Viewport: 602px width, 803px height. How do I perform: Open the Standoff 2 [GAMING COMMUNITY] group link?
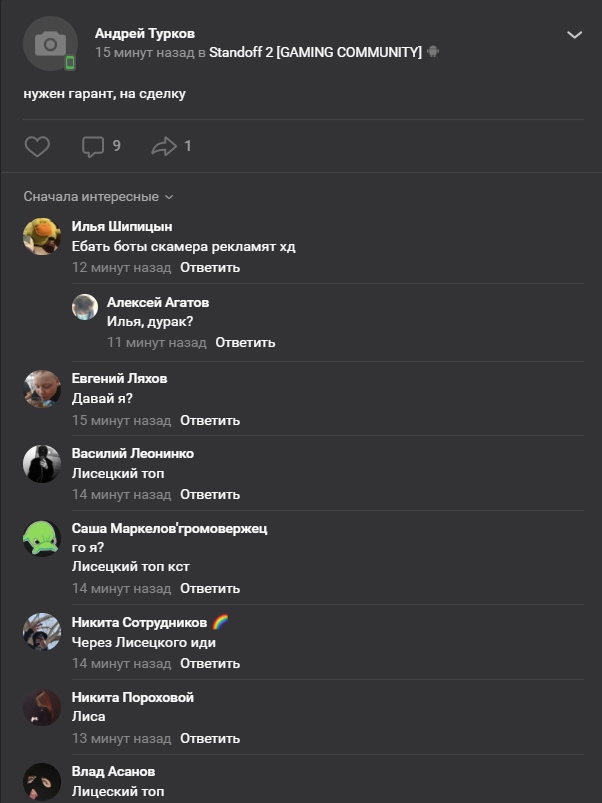coord(315,52)
